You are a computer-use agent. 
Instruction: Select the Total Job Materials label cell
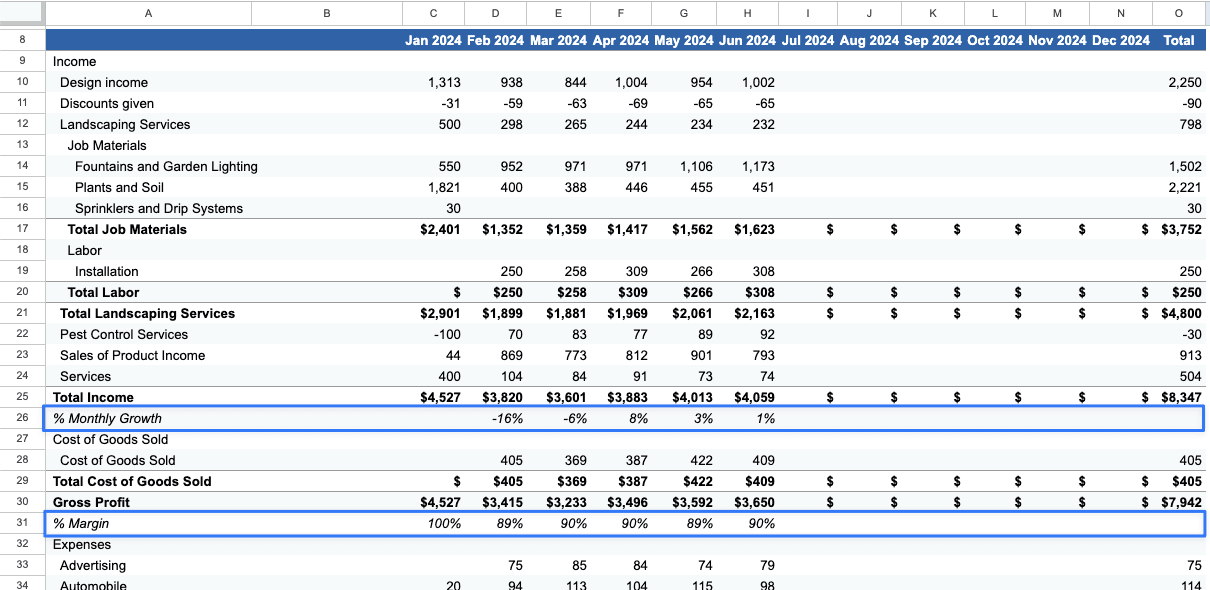point(127,229)
